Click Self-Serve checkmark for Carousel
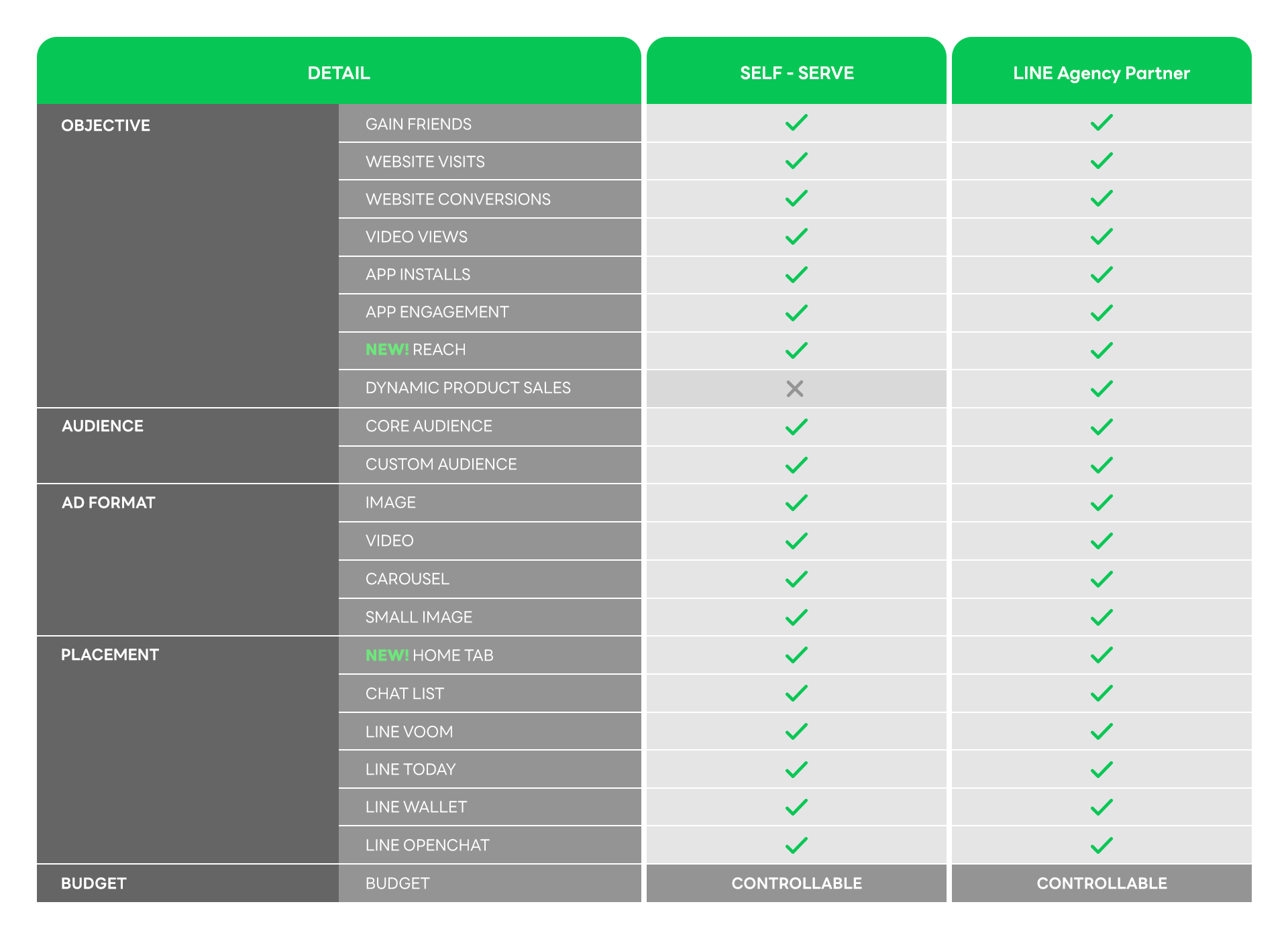This screenshot has width=1288, height=939. [x=796, y=579]
